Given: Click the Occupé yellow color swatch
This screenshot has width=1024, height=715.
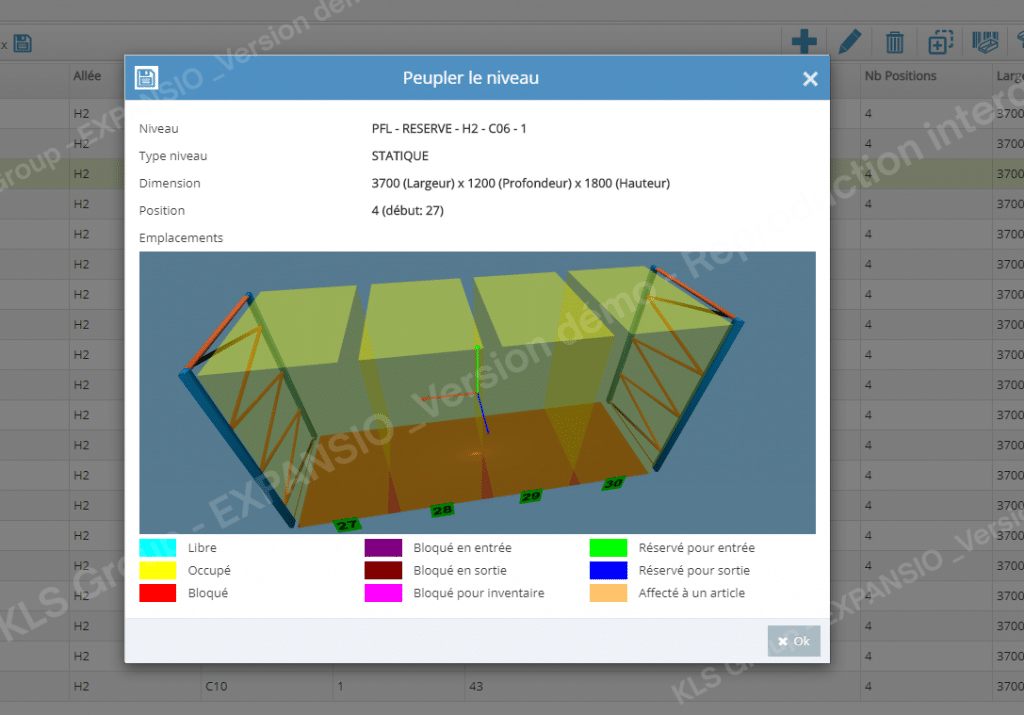Looking at the screenshot, I should click(157, 571).
